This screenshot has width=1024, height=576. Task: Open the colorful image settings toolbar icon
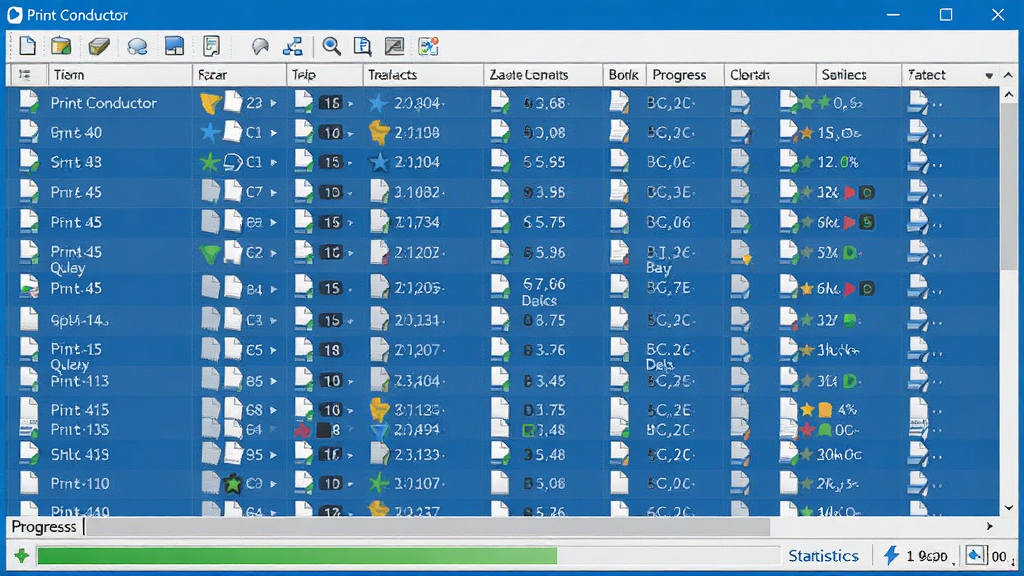coord(428,46)
